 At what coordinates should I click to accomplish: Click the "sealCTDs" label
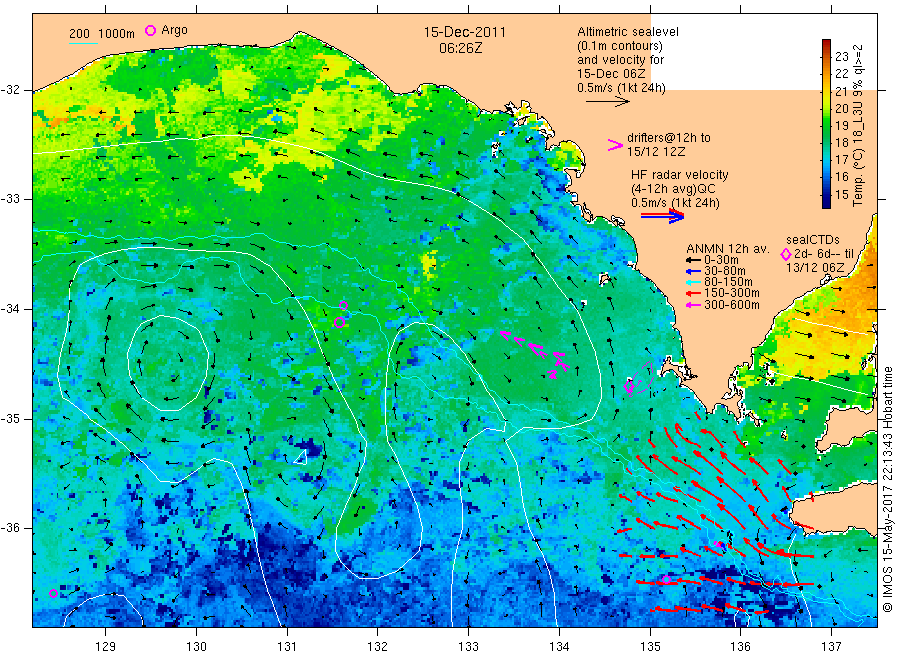(x=812, y=240)
